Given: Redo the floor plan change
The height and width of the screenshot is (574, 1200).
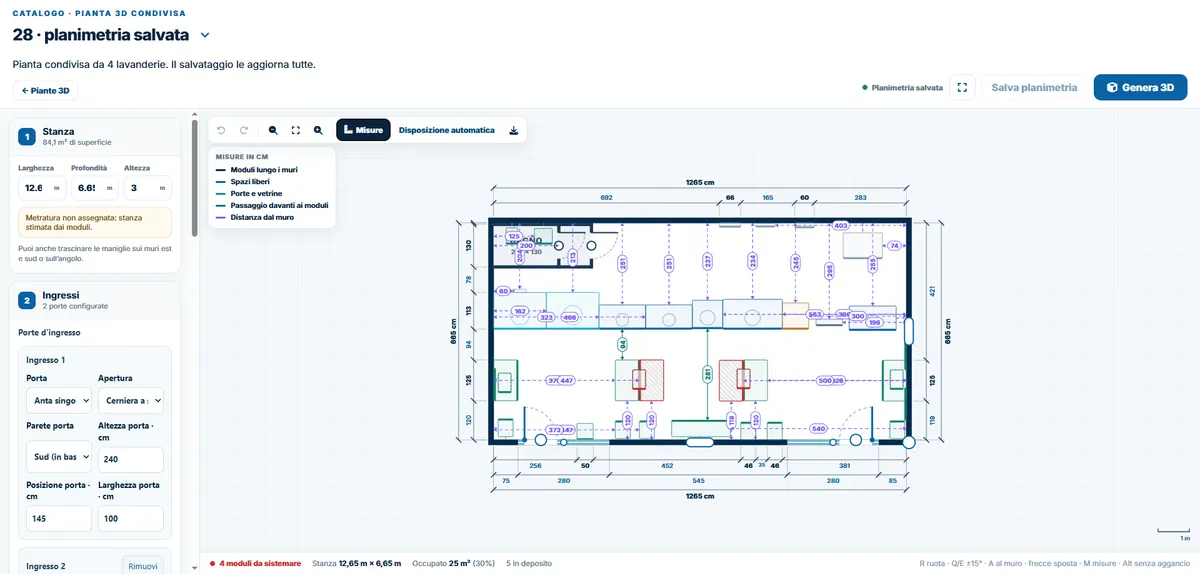Looking at the screenshot, I should [x=243, y=130].
